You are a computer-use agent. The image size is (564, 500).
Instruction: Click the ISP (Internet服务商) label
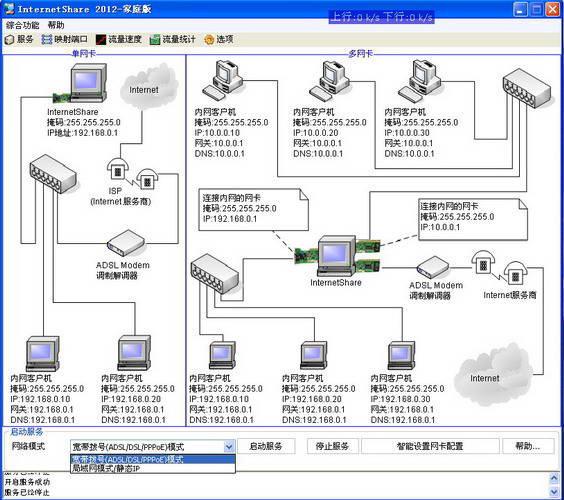[121, 196]
